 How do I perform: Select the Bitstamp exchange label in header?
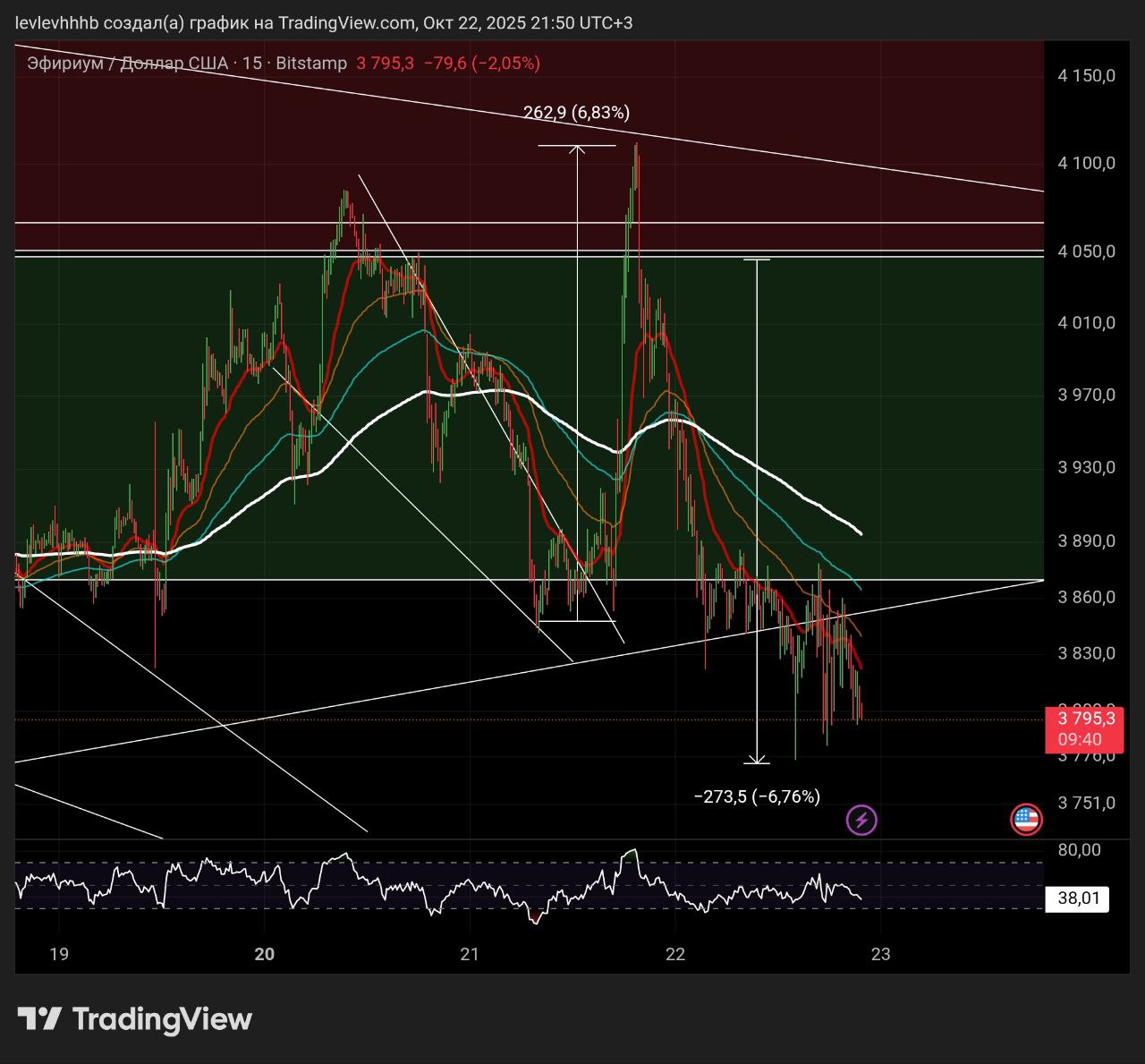(x=311, y=63)
